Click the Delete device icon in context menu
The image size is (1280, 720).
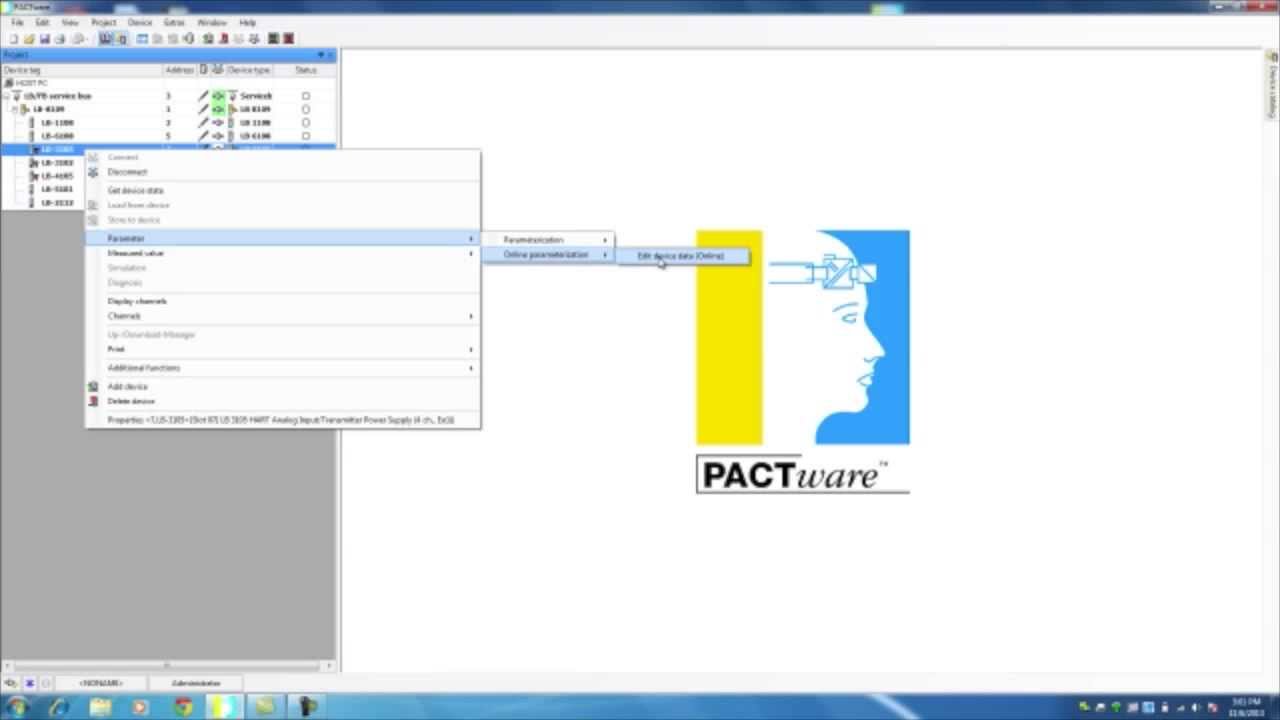click(94, 401)
